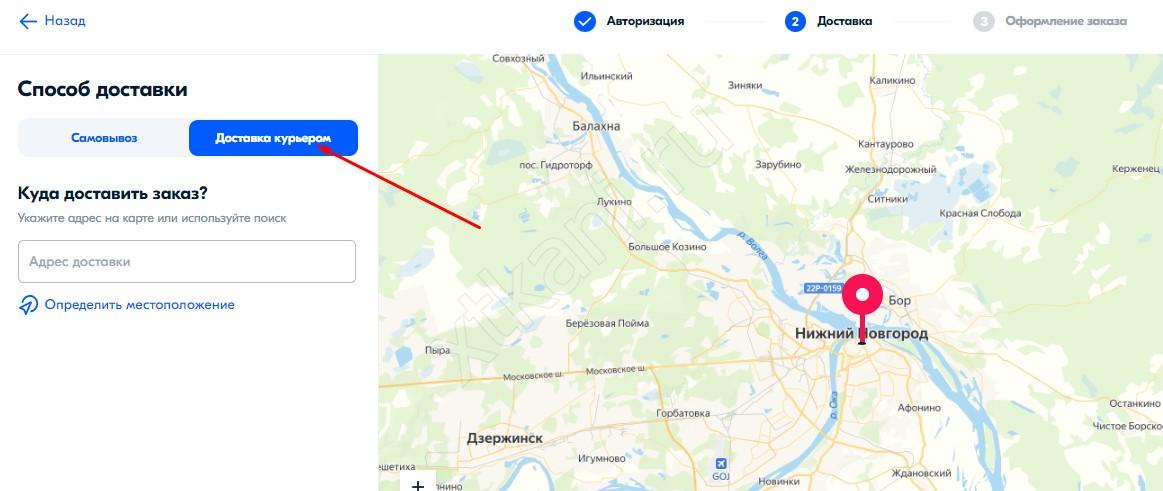The image size is (1163, 491).
Task: Click the Дзержинск city label on map
Action: pos(504,438)
